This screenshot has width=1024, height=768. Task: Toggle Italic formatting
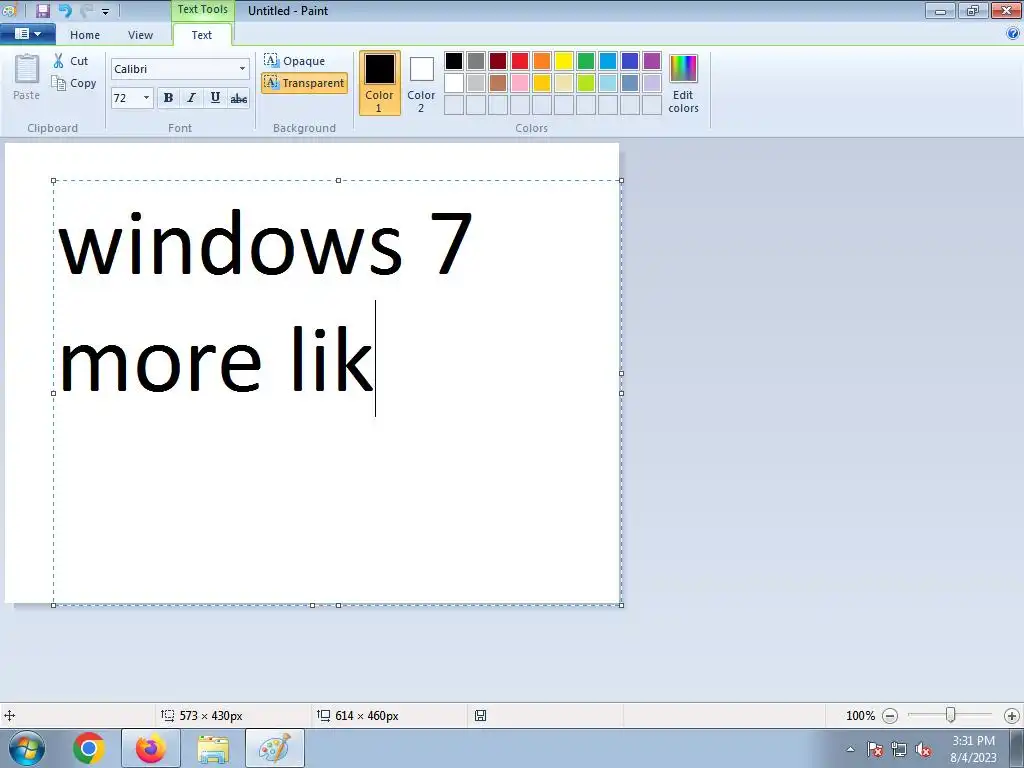(x=191, y=98)
